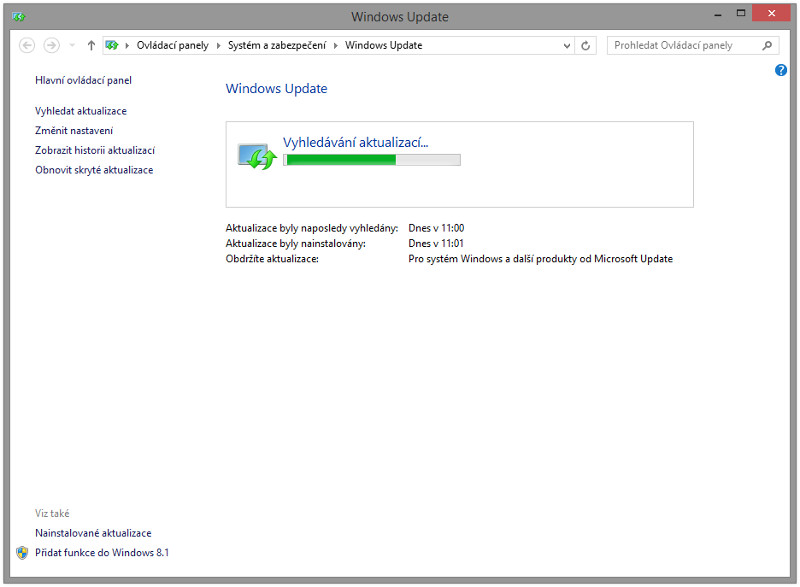Open help with the blue question mark

(x=781, y=70)
